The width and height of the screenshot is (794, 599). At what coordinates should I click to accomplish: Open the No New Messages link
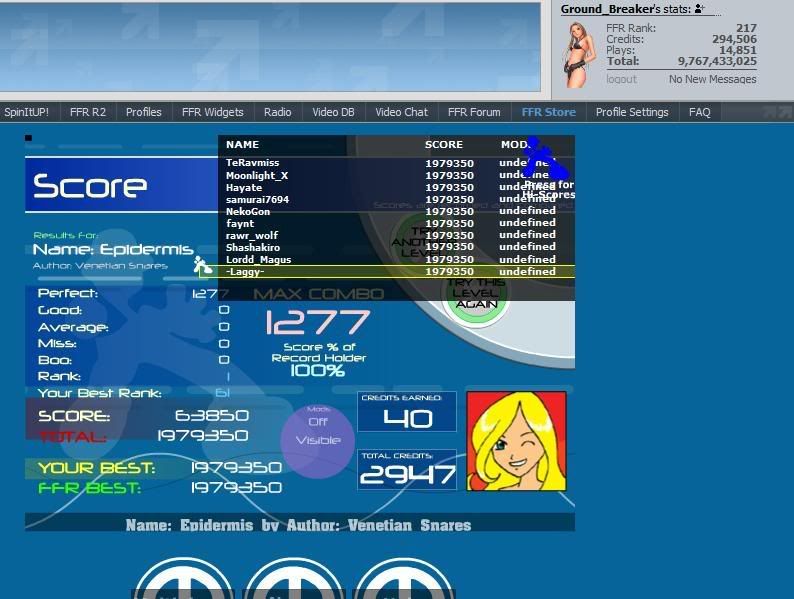click(712, 79)
